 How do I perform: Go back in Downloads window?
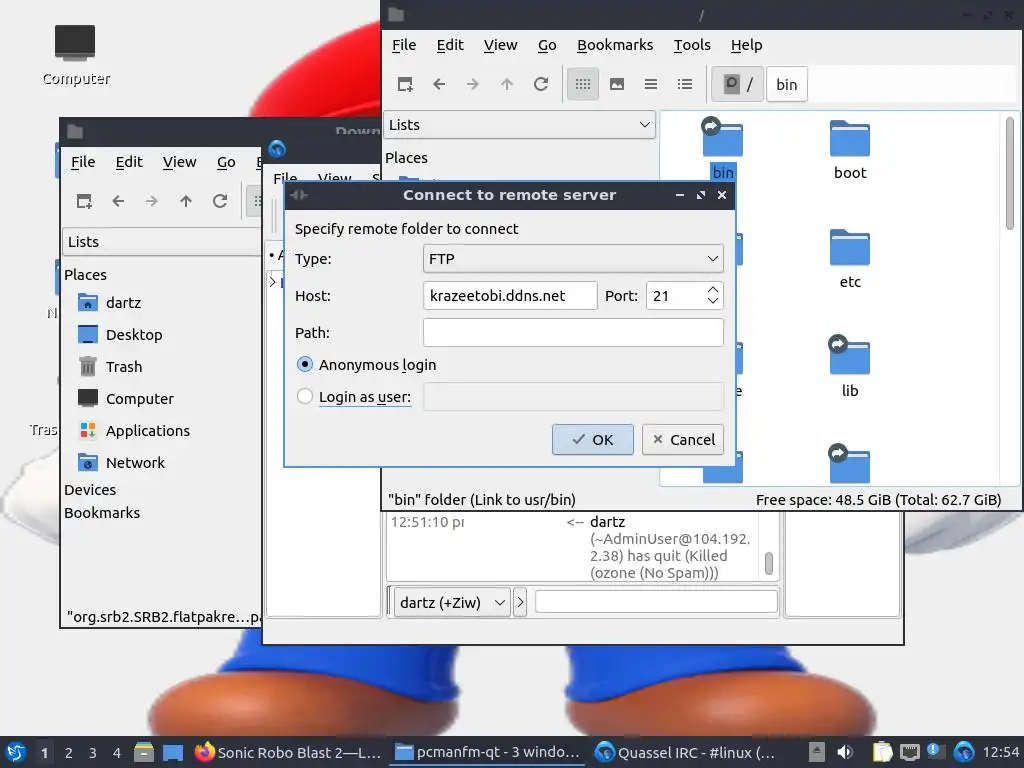coord(118,201)
